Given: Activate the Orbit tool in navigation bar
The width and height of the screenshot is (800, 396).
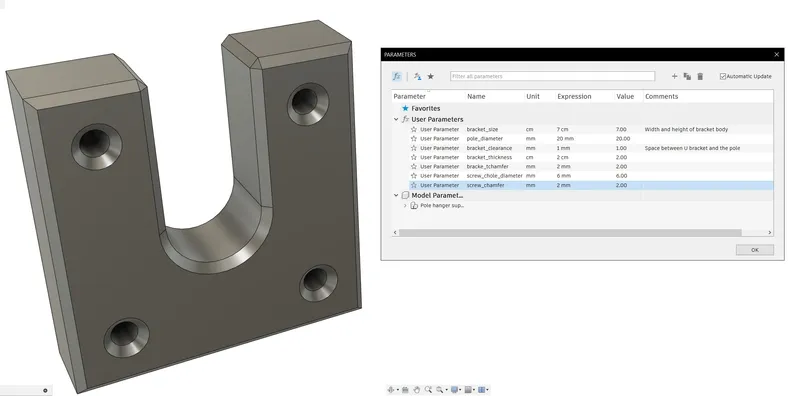Looking at the screenshot, I should pos(391,390).
